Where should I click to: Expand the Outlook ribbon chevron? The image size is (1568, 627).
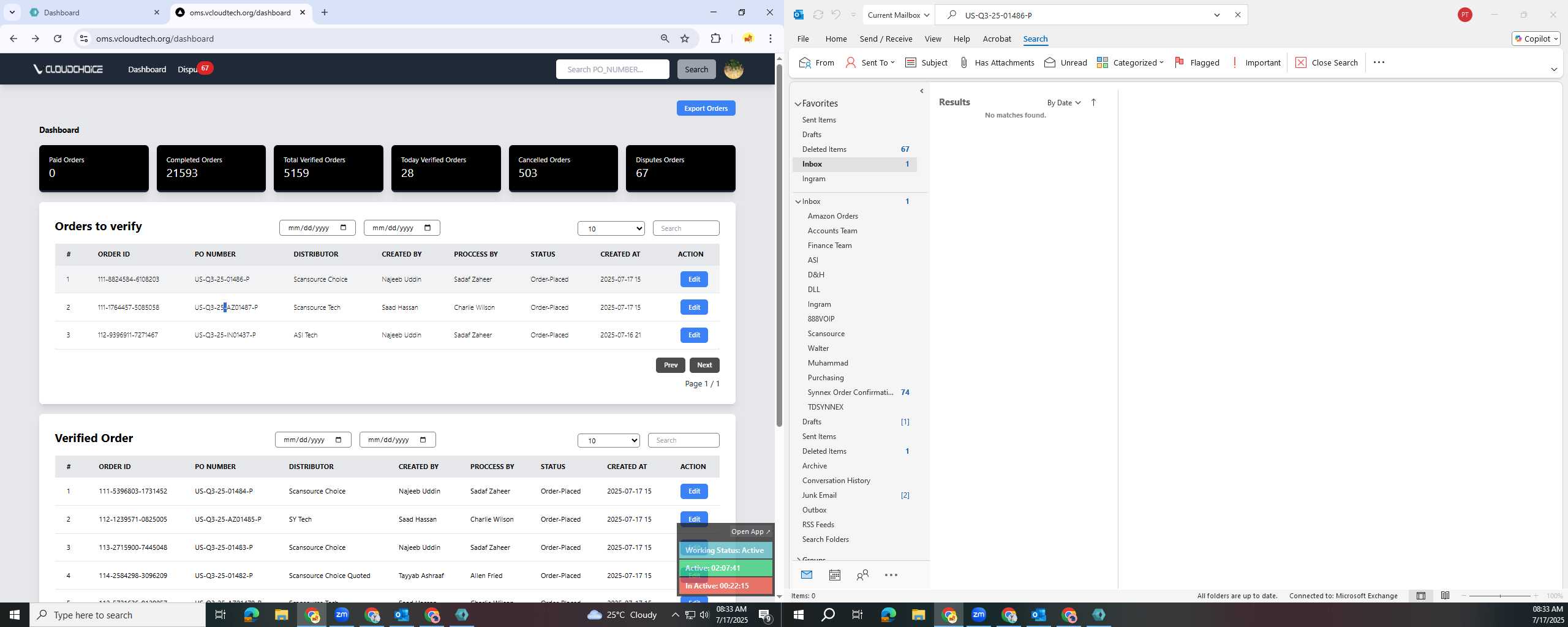coord(1553,69)
